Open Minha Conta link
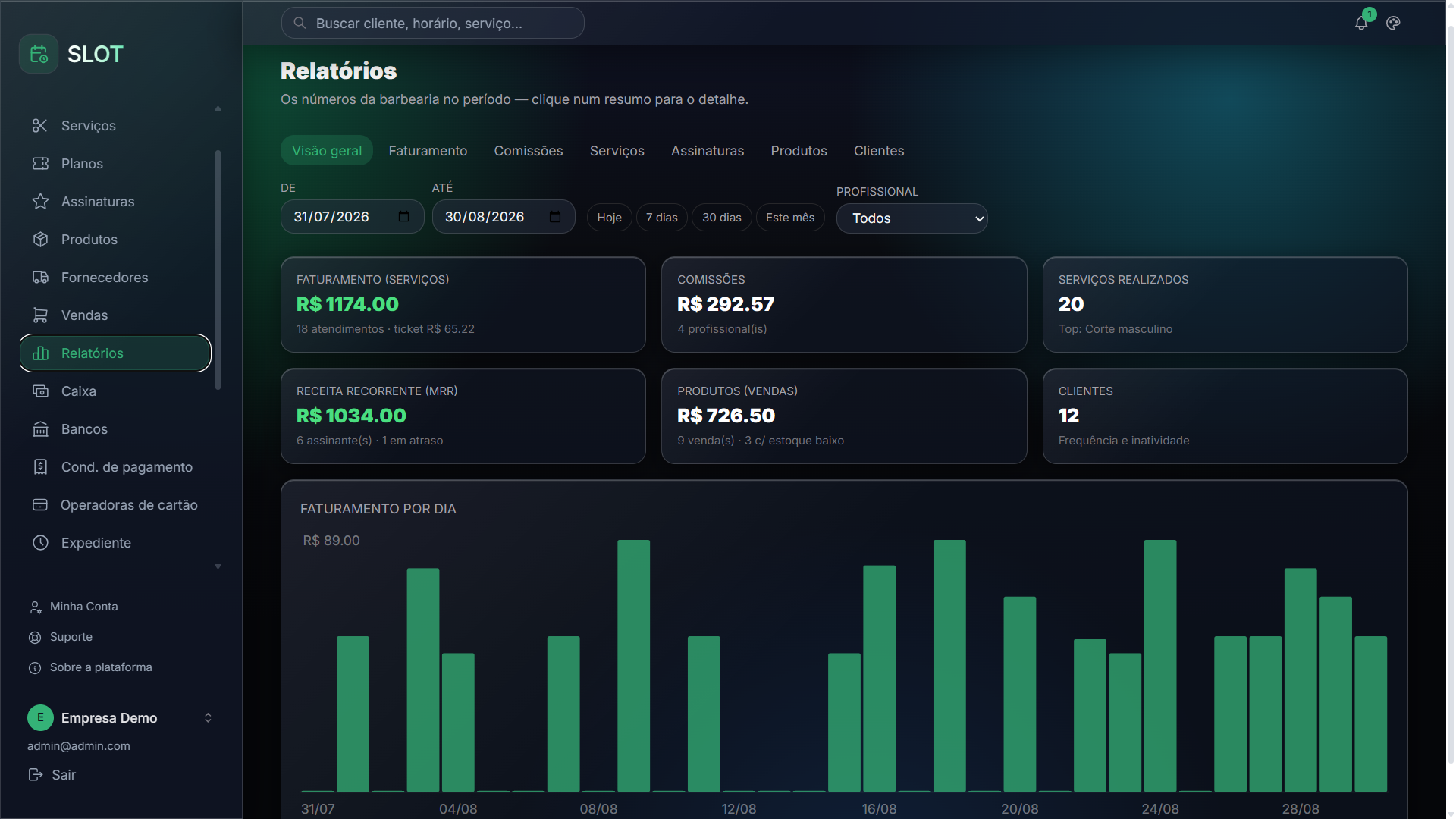This screenshot has height=819, width=1456. pyautogui.click(x=74, y=607)
